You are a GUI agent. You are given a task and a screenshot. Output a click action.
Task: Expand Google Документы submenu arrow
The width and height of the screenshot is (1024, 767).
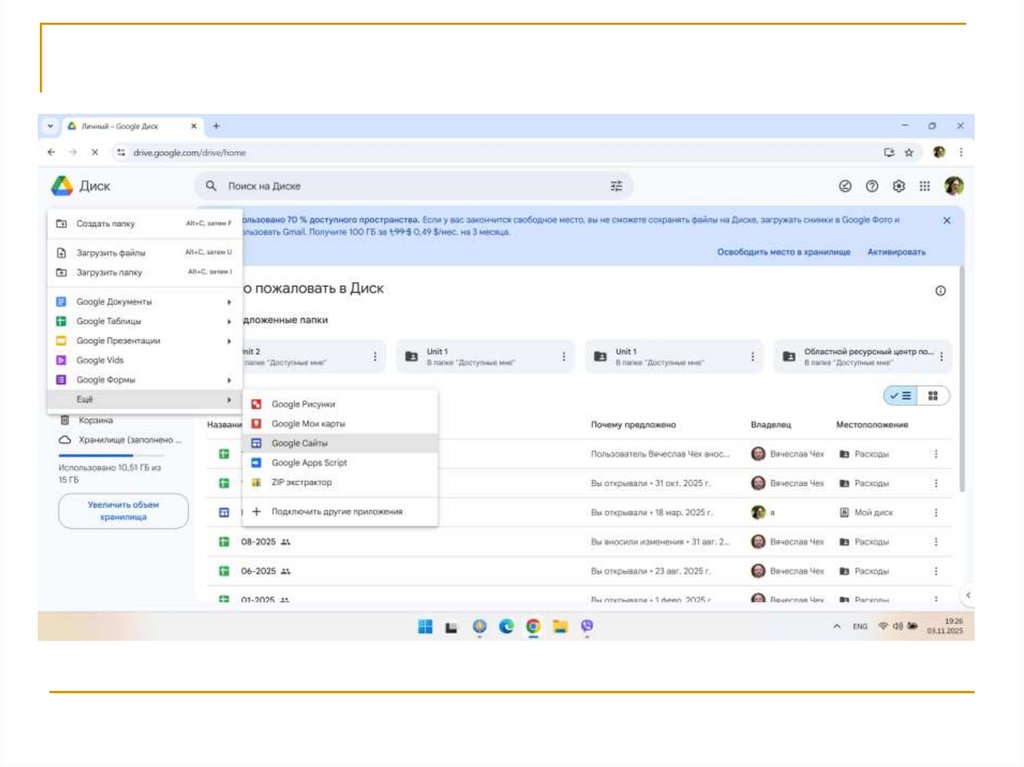click(x=229, y=302)
